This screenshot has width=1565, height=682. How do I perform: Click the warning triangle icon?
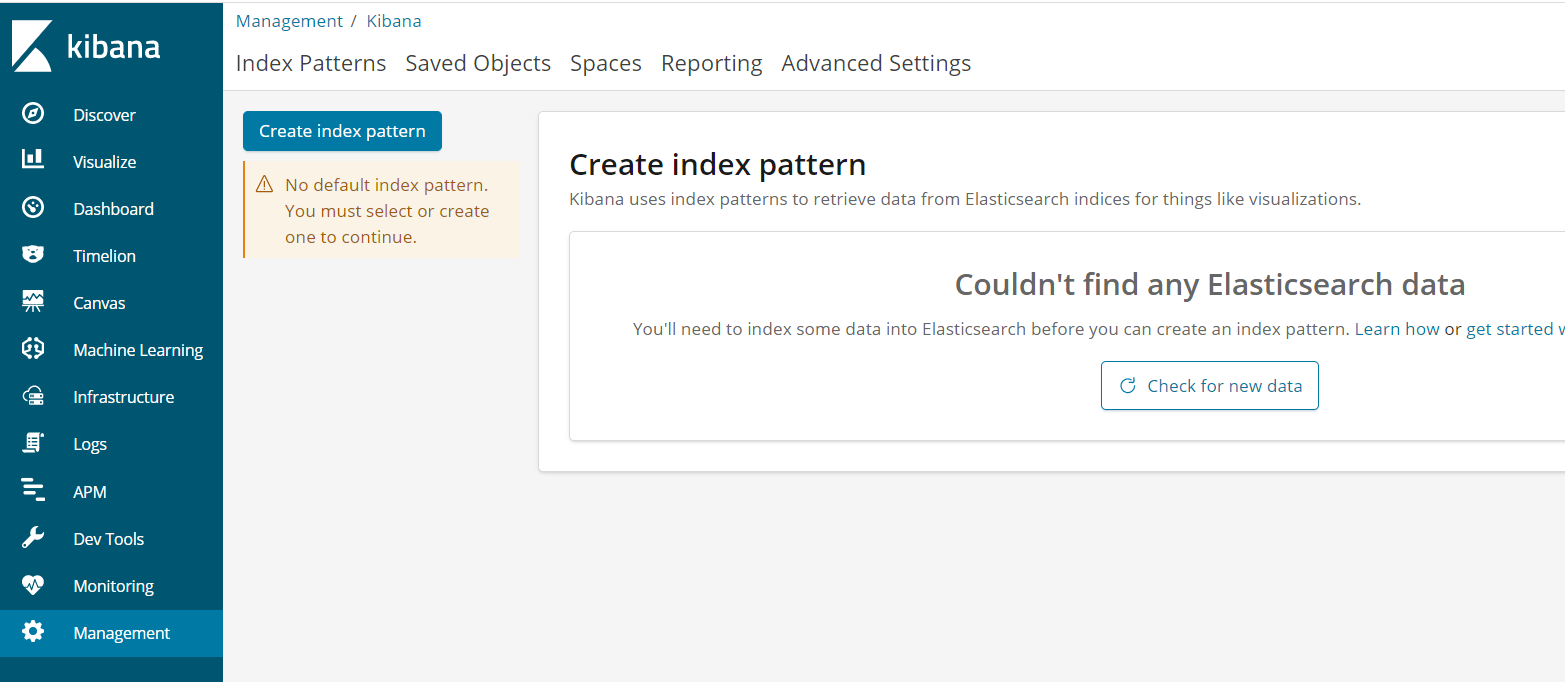[x=264, y=184]
